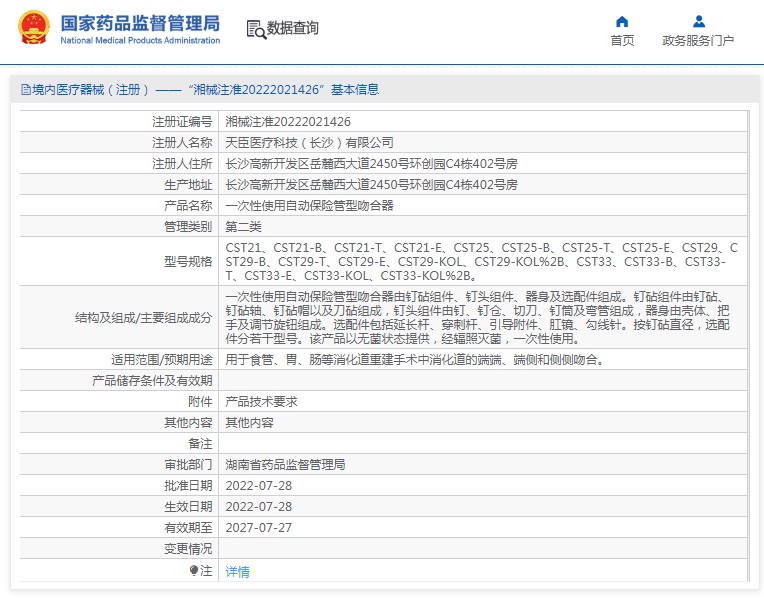
Task: Click the 管理类别 row label
Action: pyautogui.click(x=188, y=226)
